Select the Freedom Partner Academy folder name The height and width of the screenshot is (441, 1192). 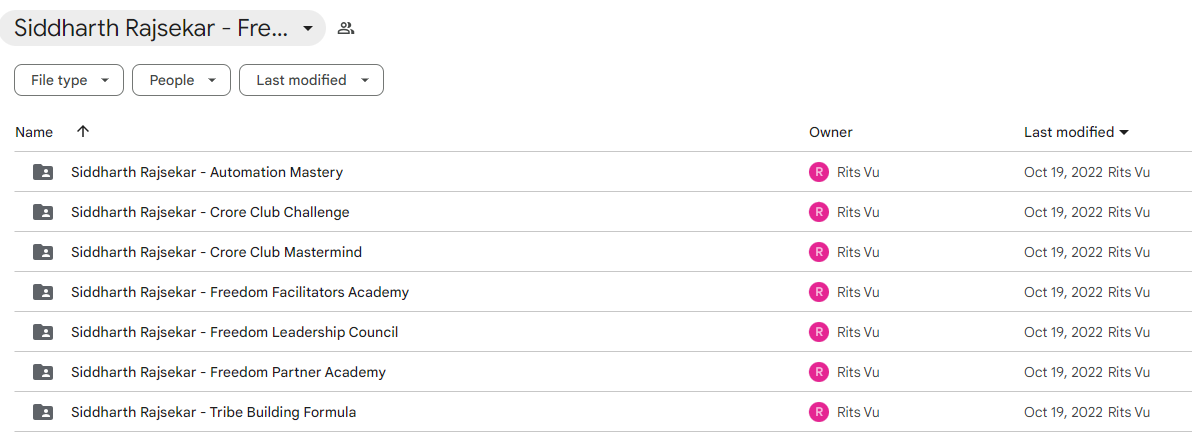tap(228, 373)
